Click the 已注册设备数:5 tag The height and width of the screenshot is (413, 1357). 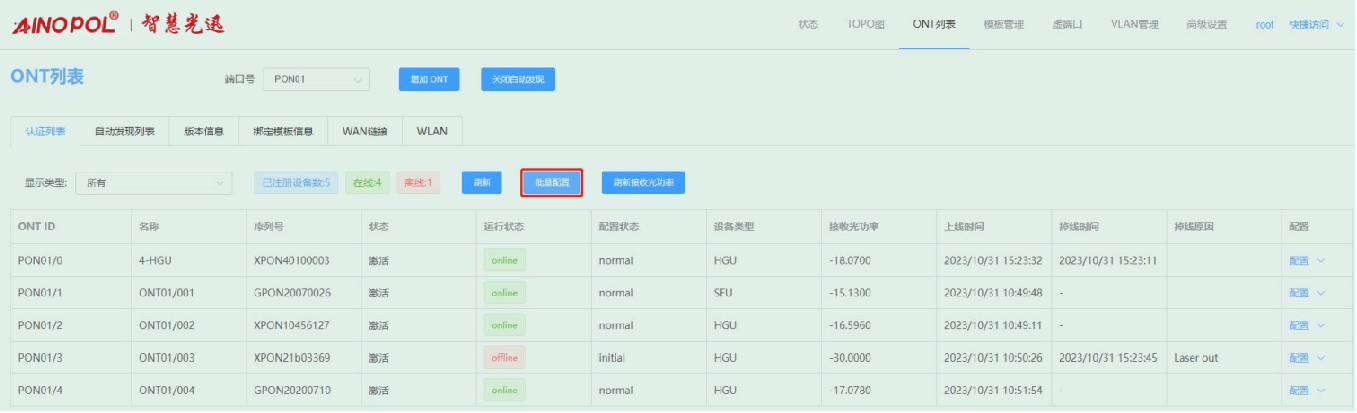[x=296, y=183]
